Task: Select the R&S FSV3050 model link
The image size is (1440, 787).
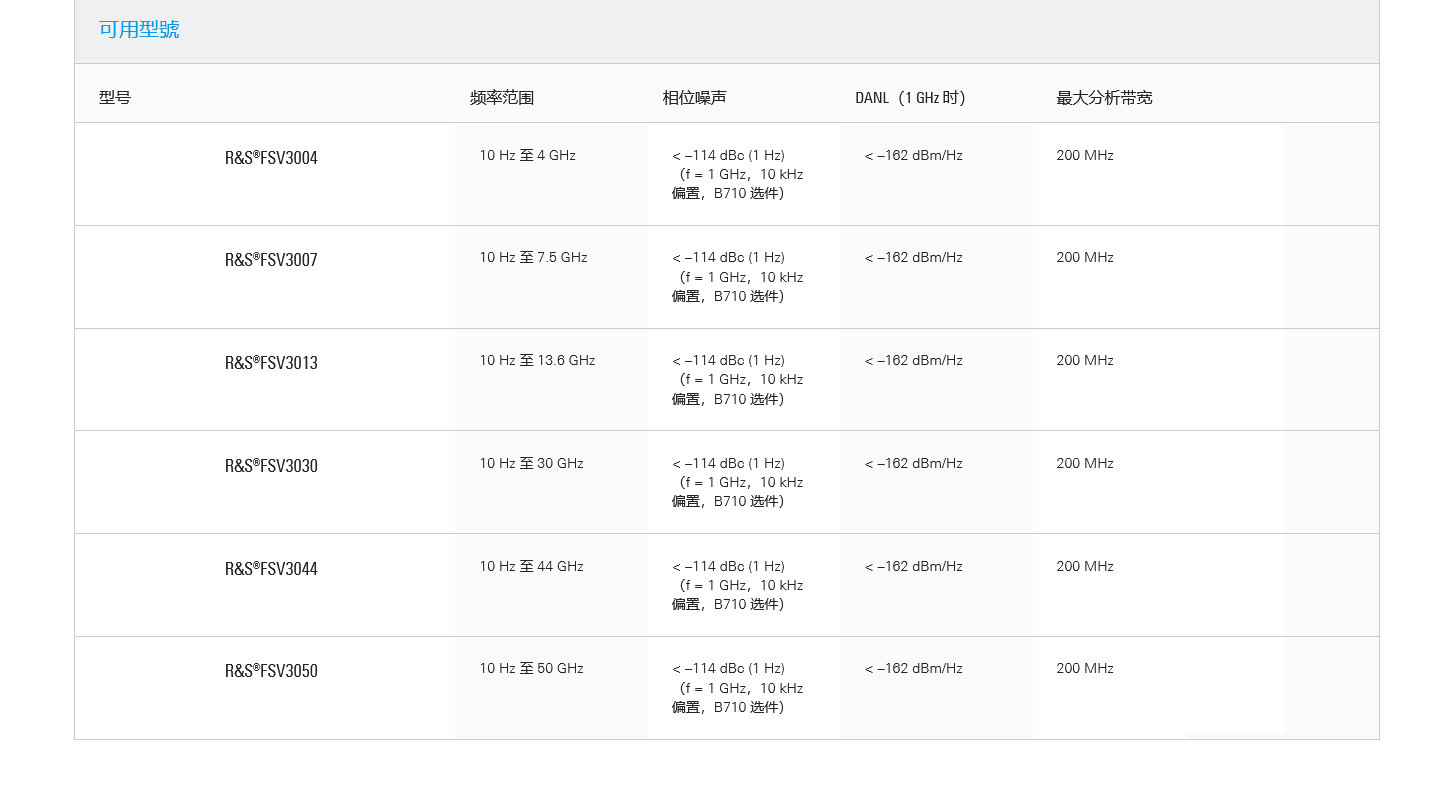Action: point(271,671)
